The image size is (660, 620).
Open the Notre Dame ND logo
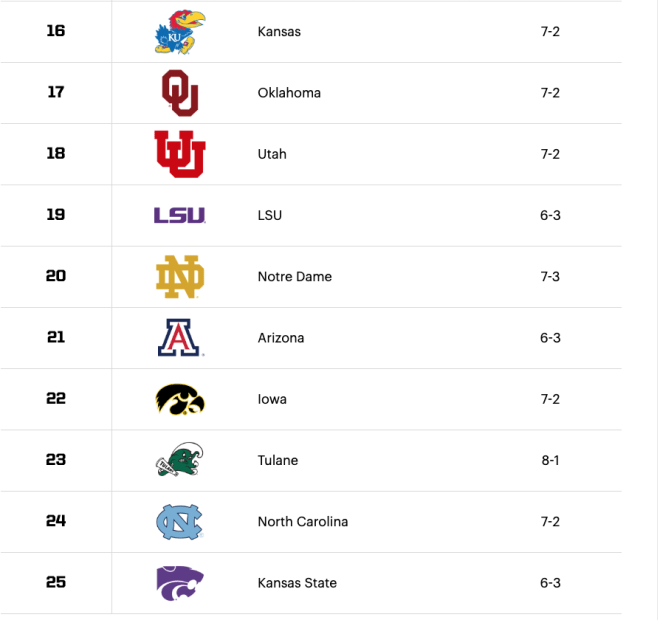180,277
